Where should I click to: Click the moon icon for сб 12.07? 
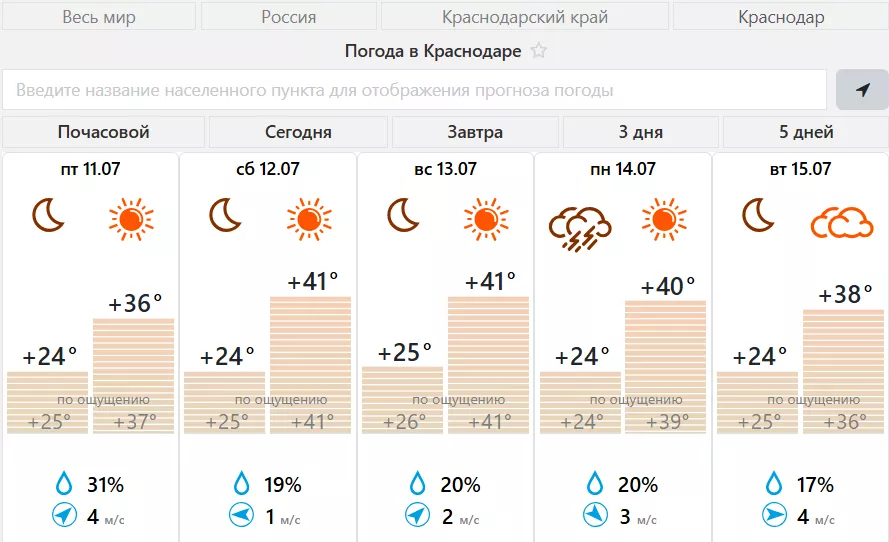[225, 215]
